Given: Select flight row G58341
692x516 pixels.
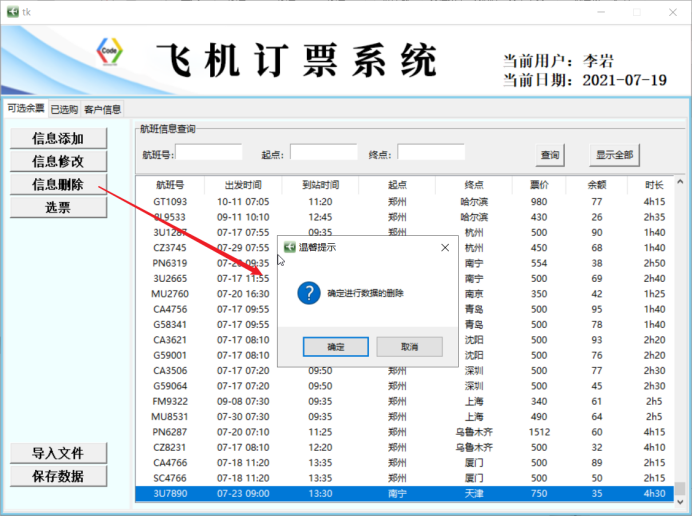Looking at the screenshot, I should 405,324.
